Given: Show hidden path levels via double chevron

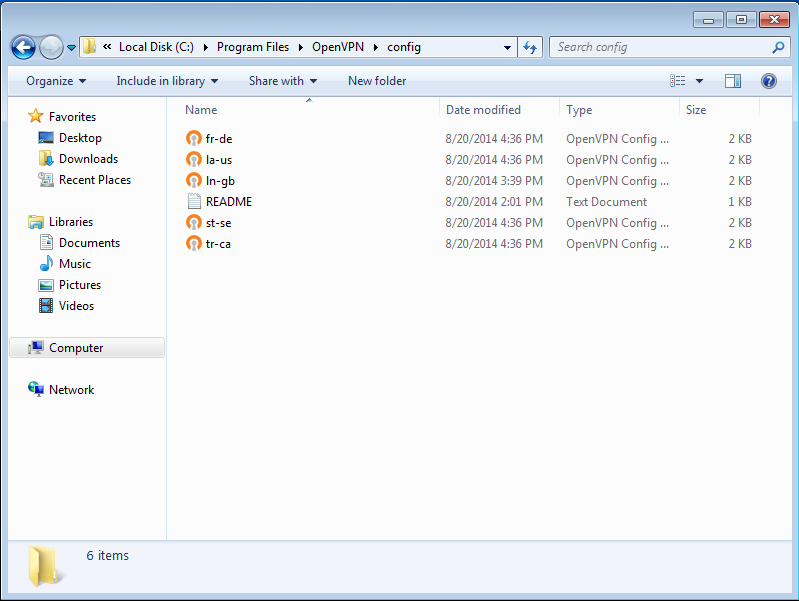Looking at the screenshot, I should pyautogui.click(x=107, y=47).
